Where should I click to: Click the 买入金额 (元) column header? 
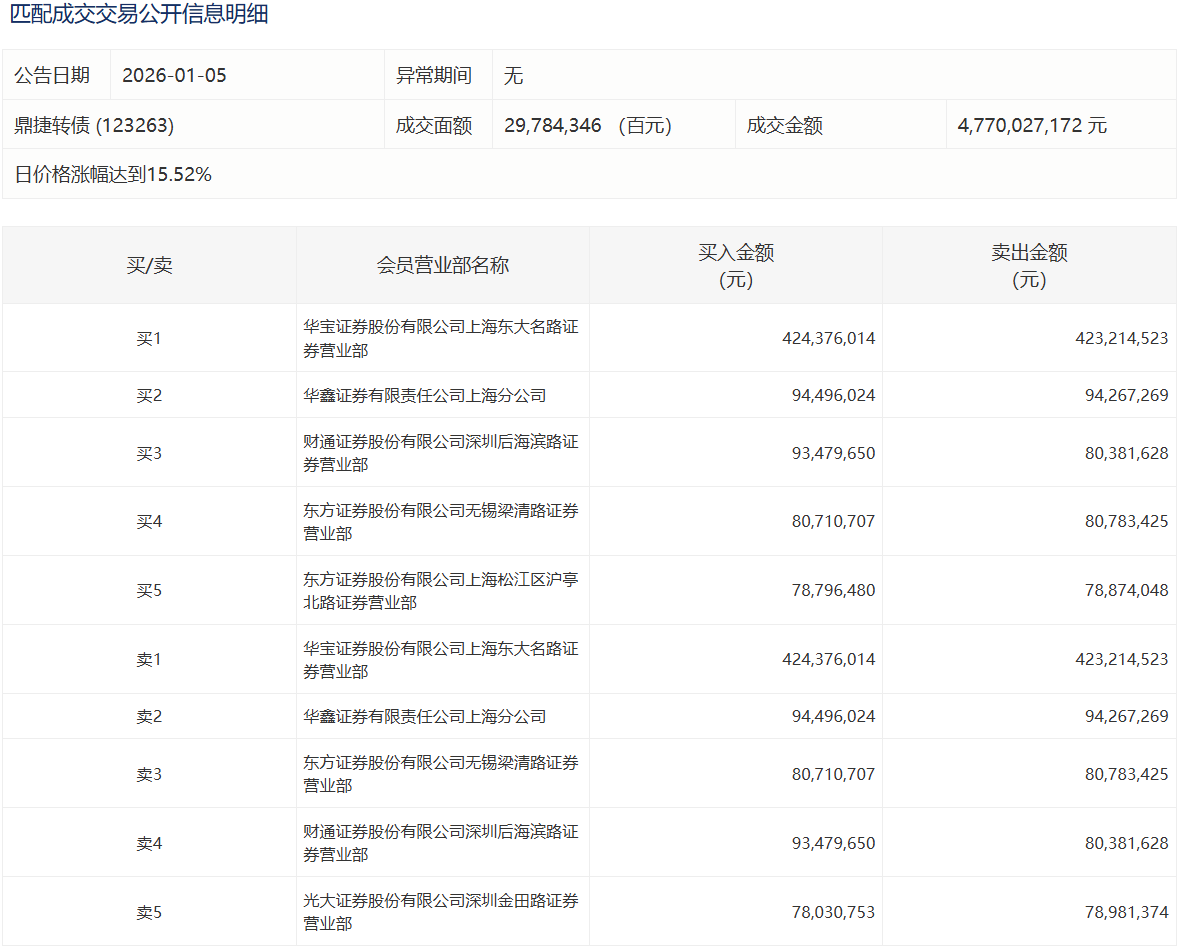pos(735,266)
